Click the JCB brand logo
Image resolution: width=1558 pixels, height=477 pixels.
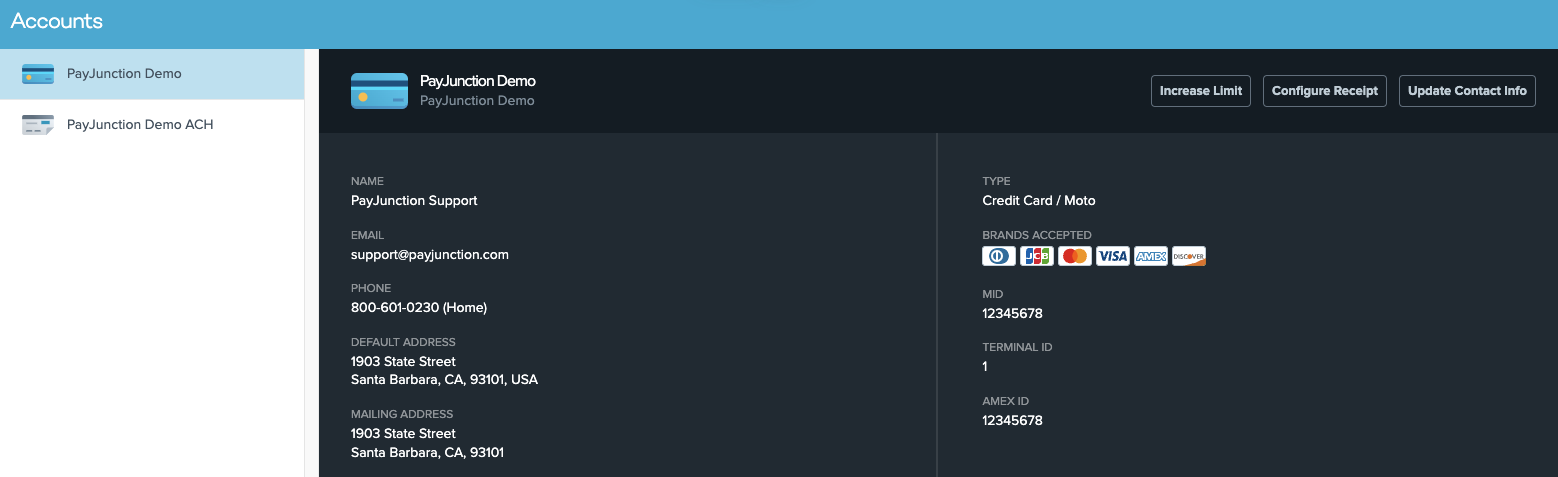[x=1037, y=257]
